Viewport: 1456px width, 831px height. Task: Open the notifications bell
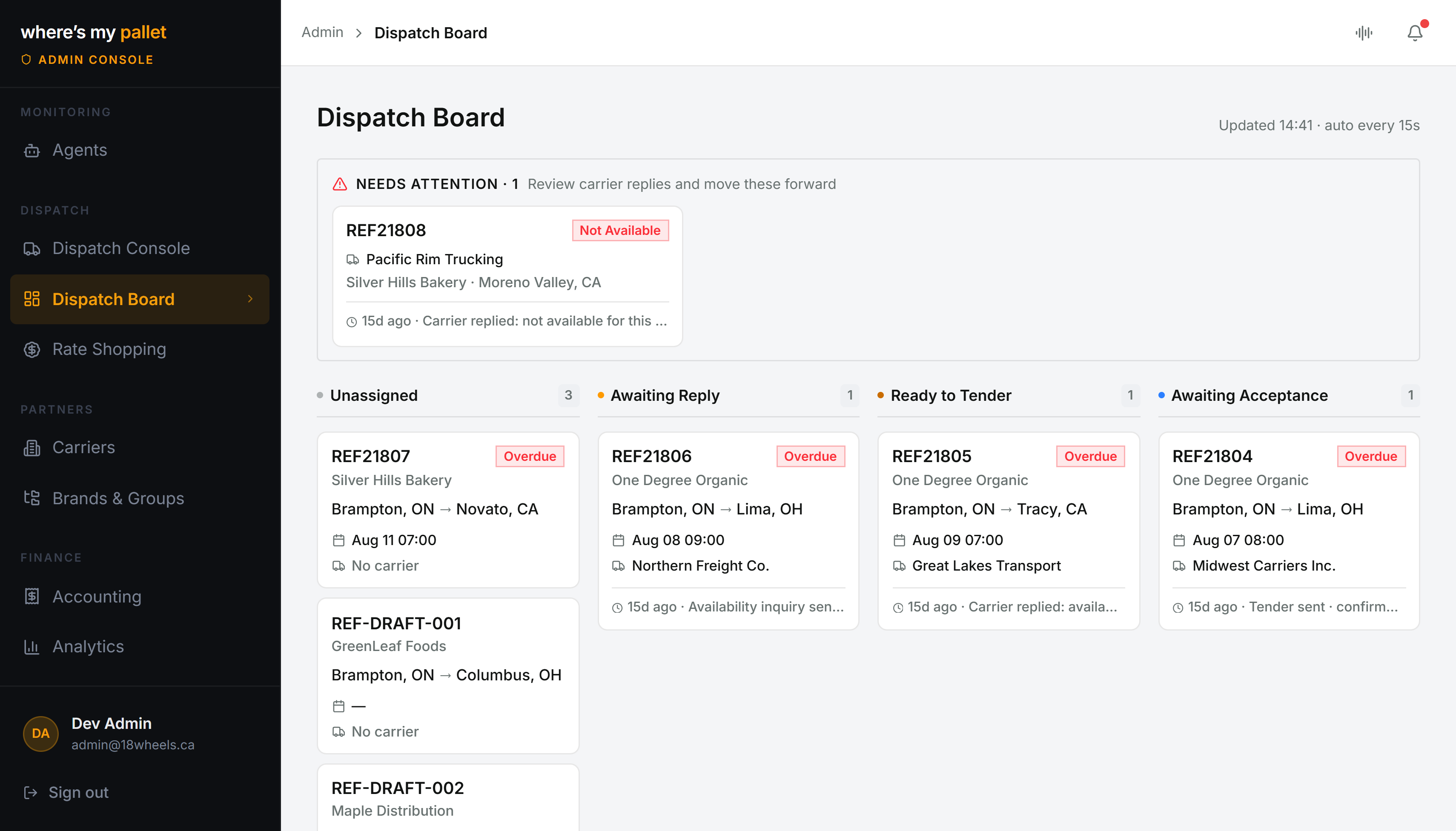tap(1414, 33)
